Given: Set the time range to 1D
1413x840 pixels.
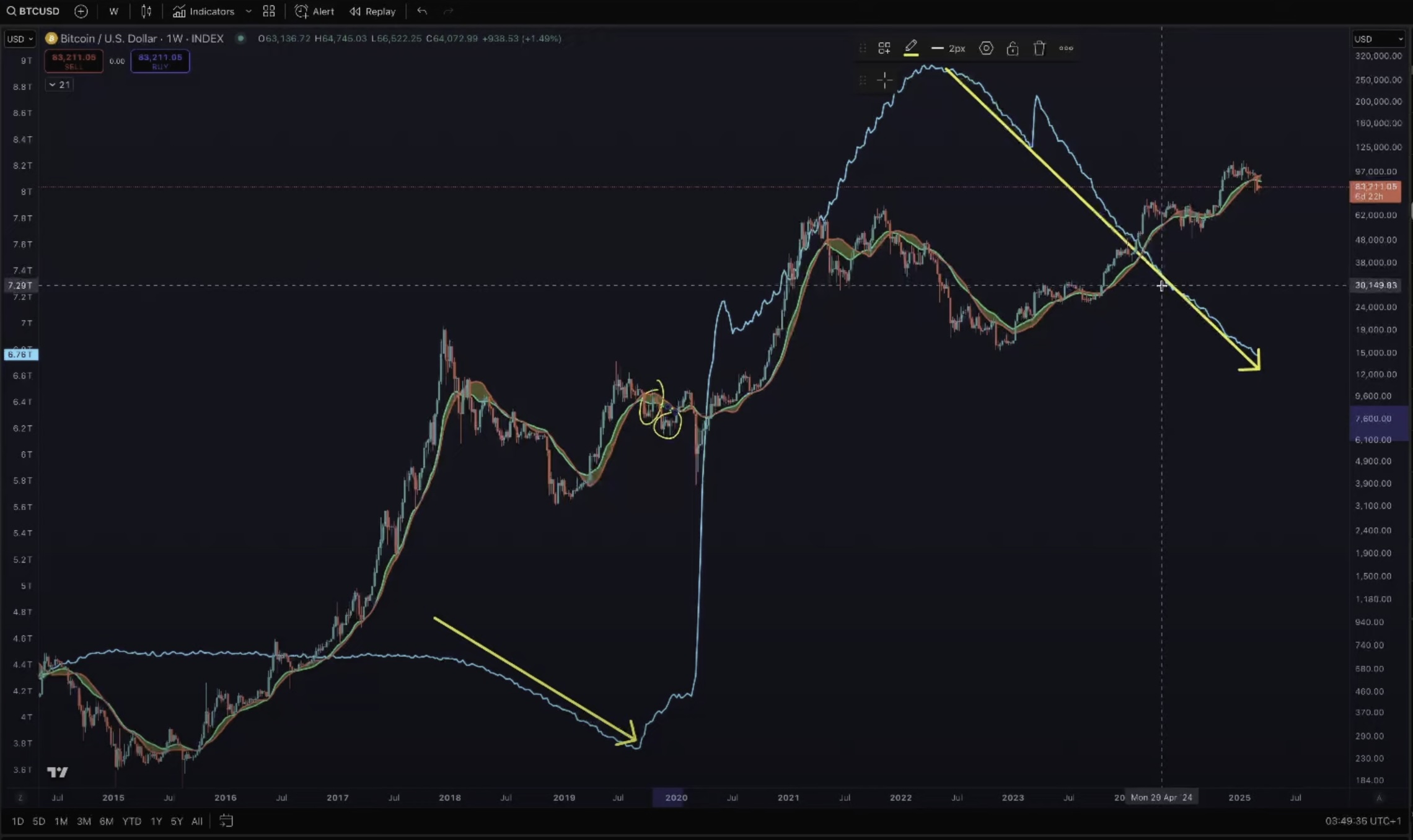Looking at the screenshot, I should pyautogui.click(x=18, y=821).
